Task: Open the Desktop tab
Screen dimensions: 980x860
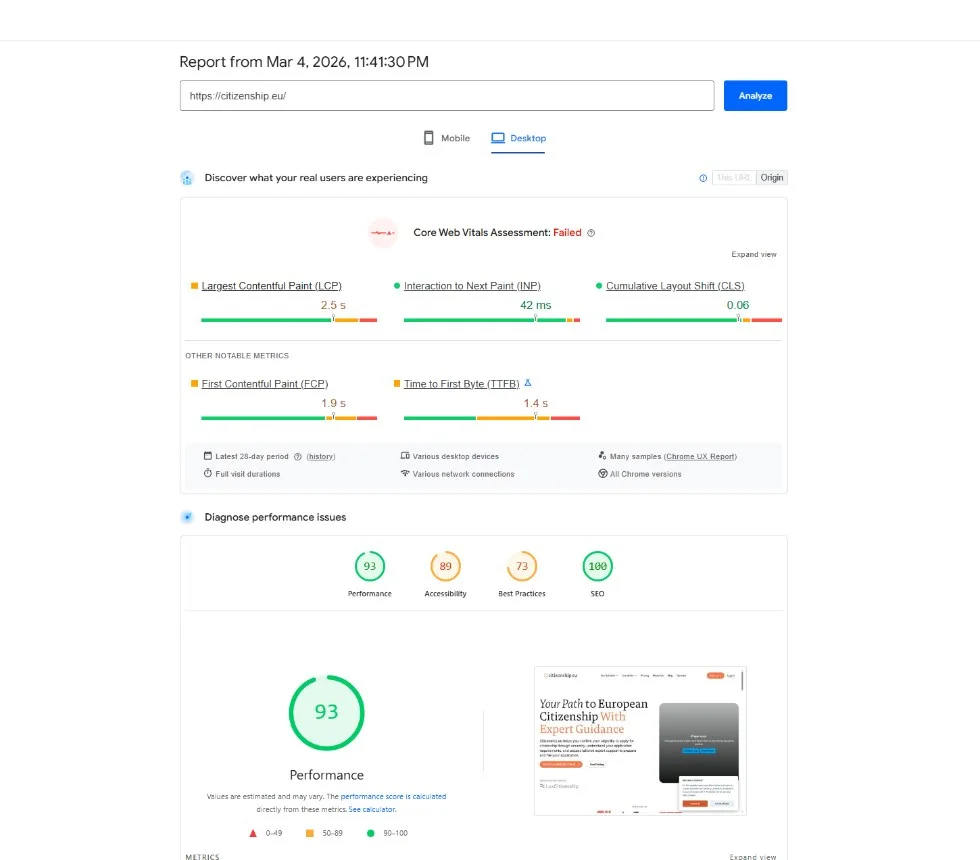Action: [x=518, y=138]
